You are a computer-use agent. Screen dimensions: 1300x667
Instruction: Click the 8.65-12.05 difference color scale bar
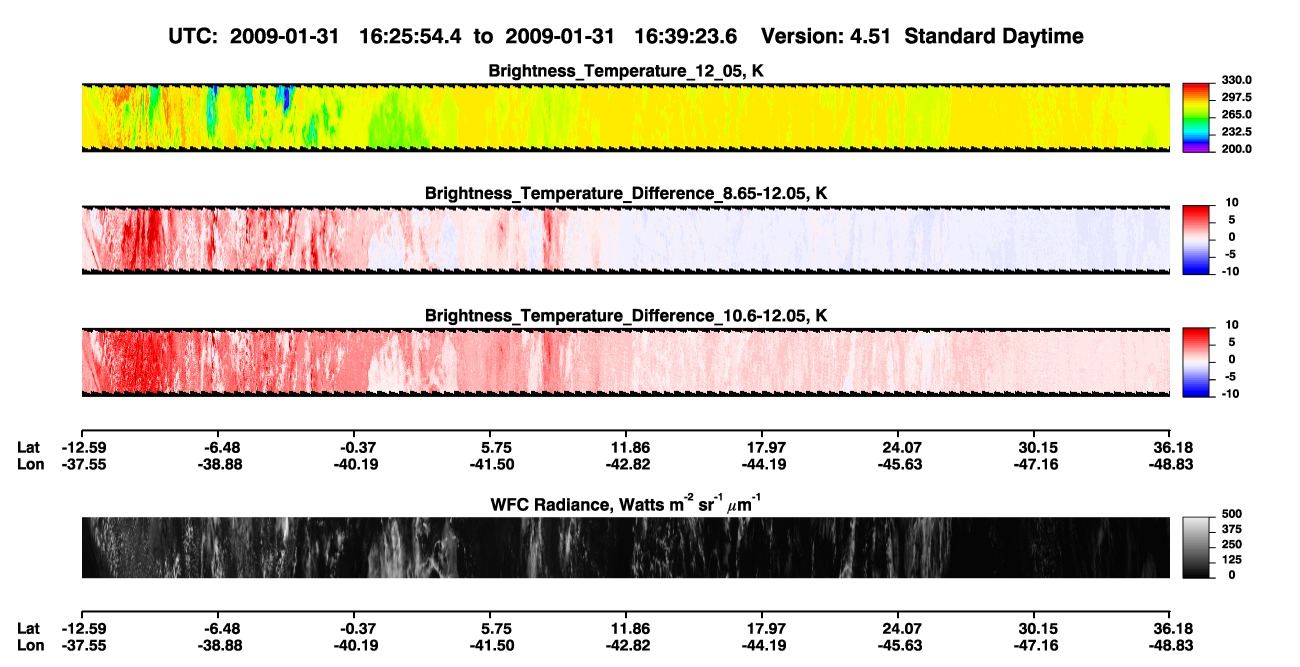[x=1196, y=239]
